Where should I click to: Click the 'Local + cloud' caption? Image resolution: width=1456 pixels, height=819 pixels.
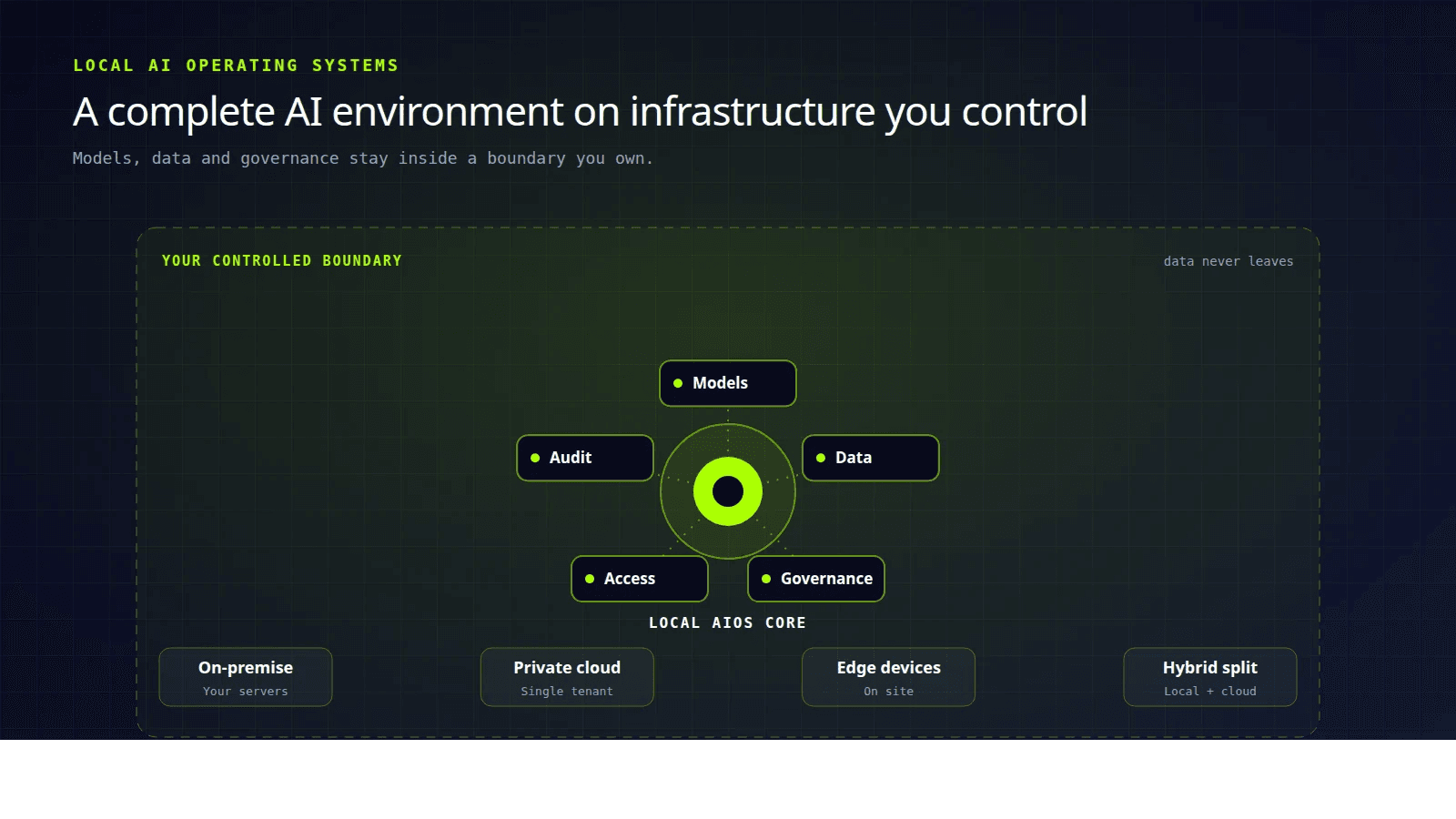pyautogui.click(x=1210, y=692)
